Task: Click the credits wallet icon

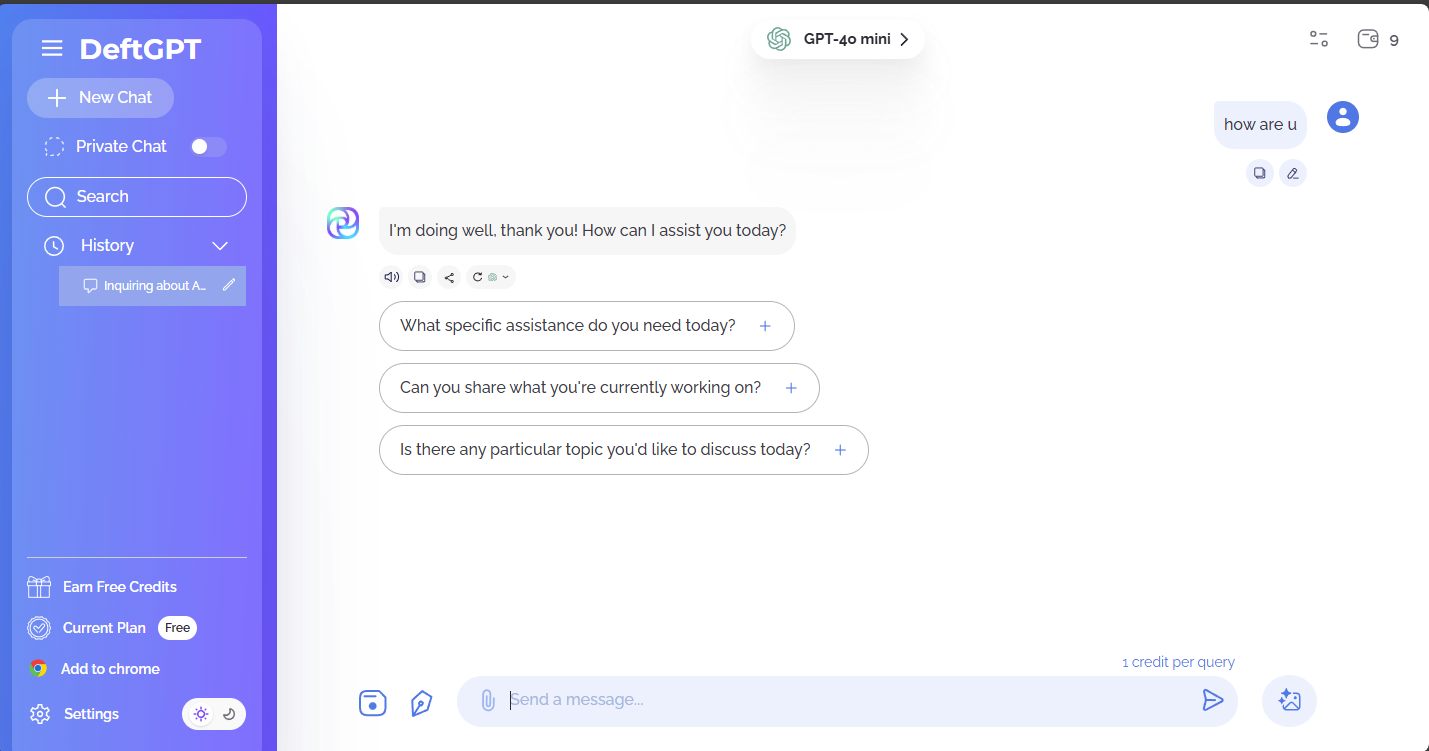Action: click(1368, 39)
